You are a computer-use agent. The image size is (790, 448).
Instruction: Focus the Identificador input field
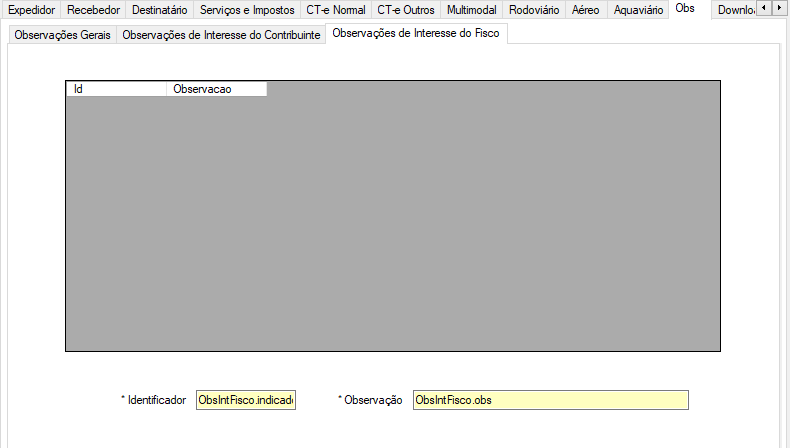(246, 400)
